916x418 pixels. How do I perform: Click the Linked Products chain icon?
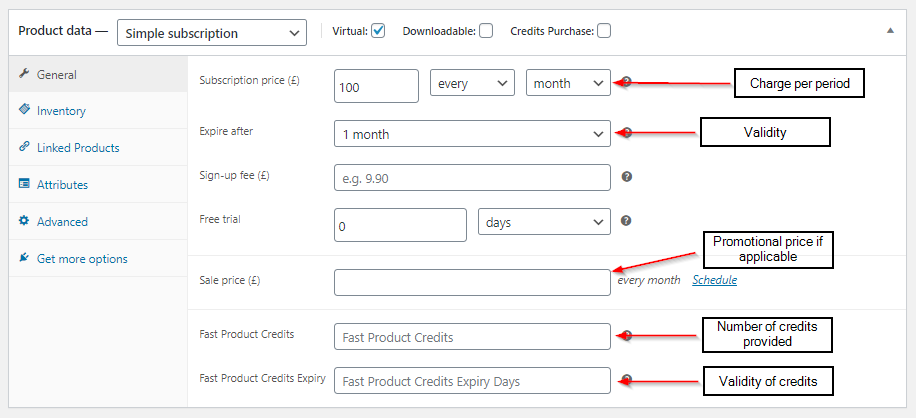(24, 147)
